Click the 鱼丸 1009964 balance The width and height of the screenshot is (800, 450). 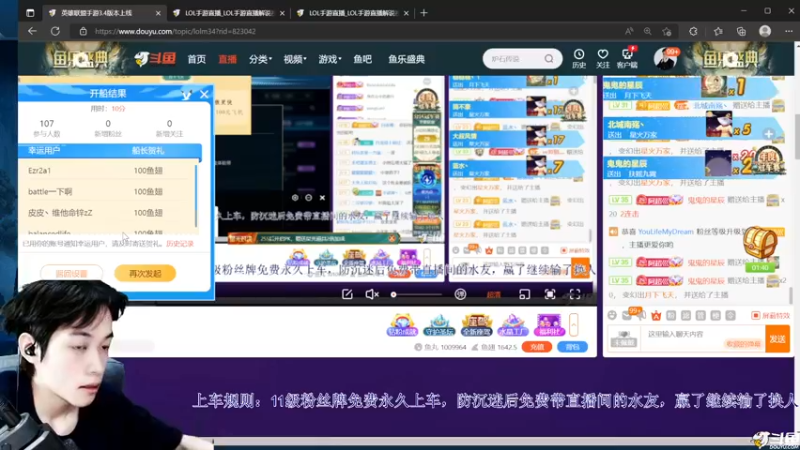[x=440, y=347]
